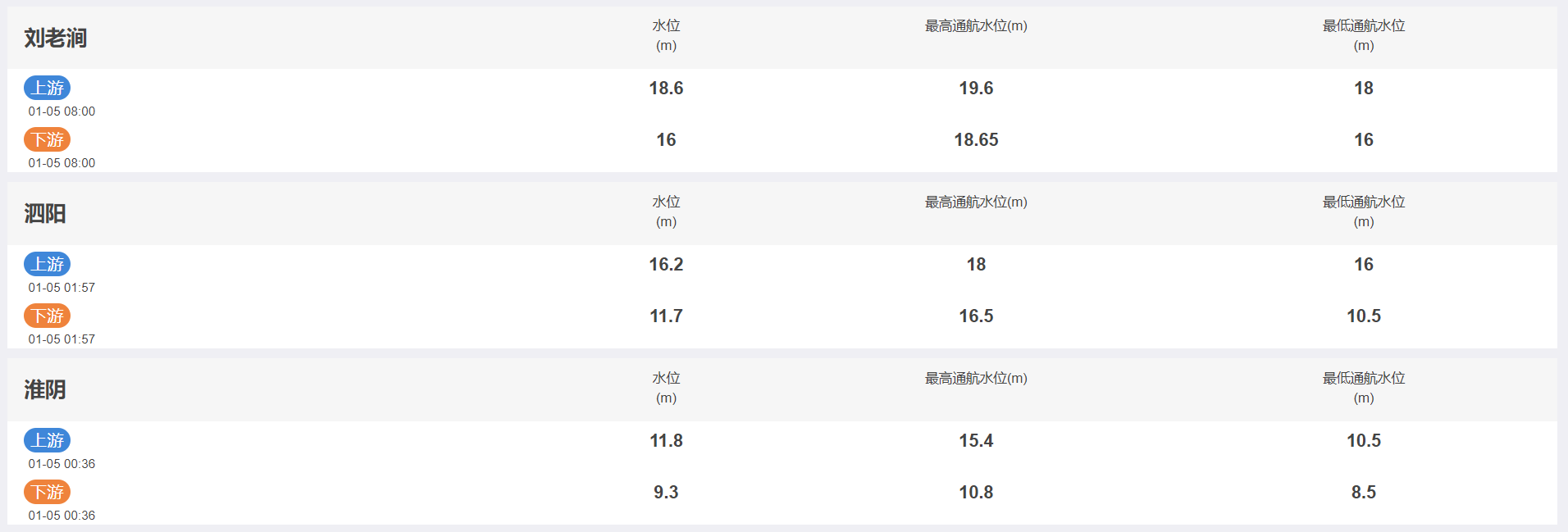Click 泗阳 downstream water level 11.7

tap(666, 316)
